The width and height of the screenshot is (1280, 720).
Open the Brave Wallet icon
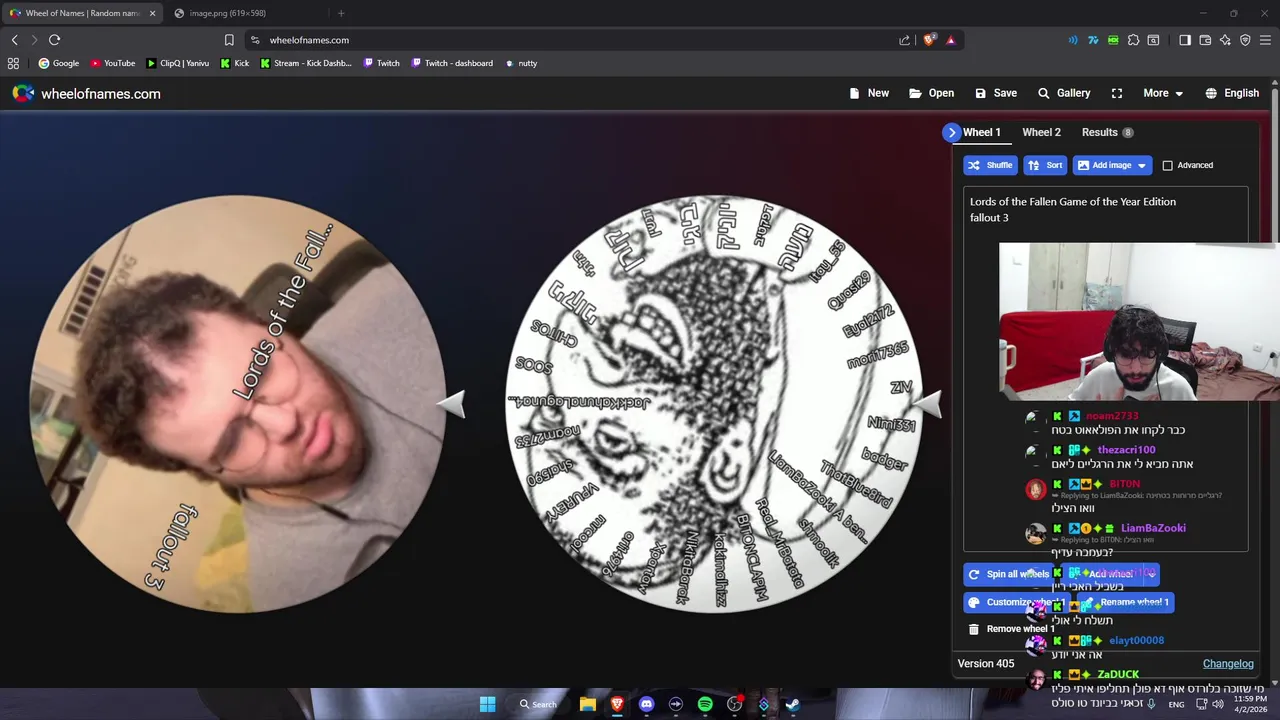(x=1205, y=40)
